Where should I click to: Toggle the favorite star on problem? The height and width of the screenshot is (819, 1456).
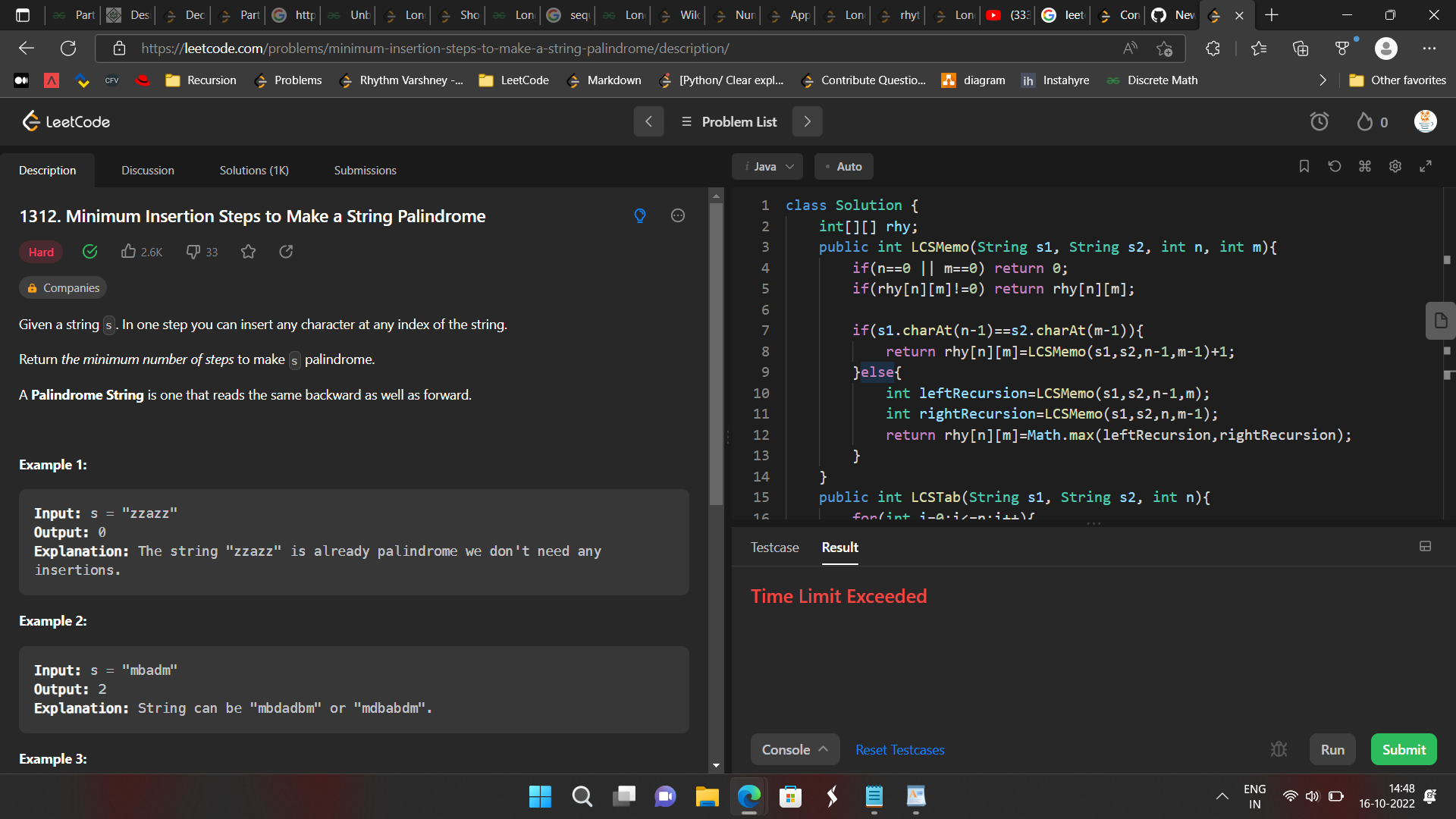point(248,252)
